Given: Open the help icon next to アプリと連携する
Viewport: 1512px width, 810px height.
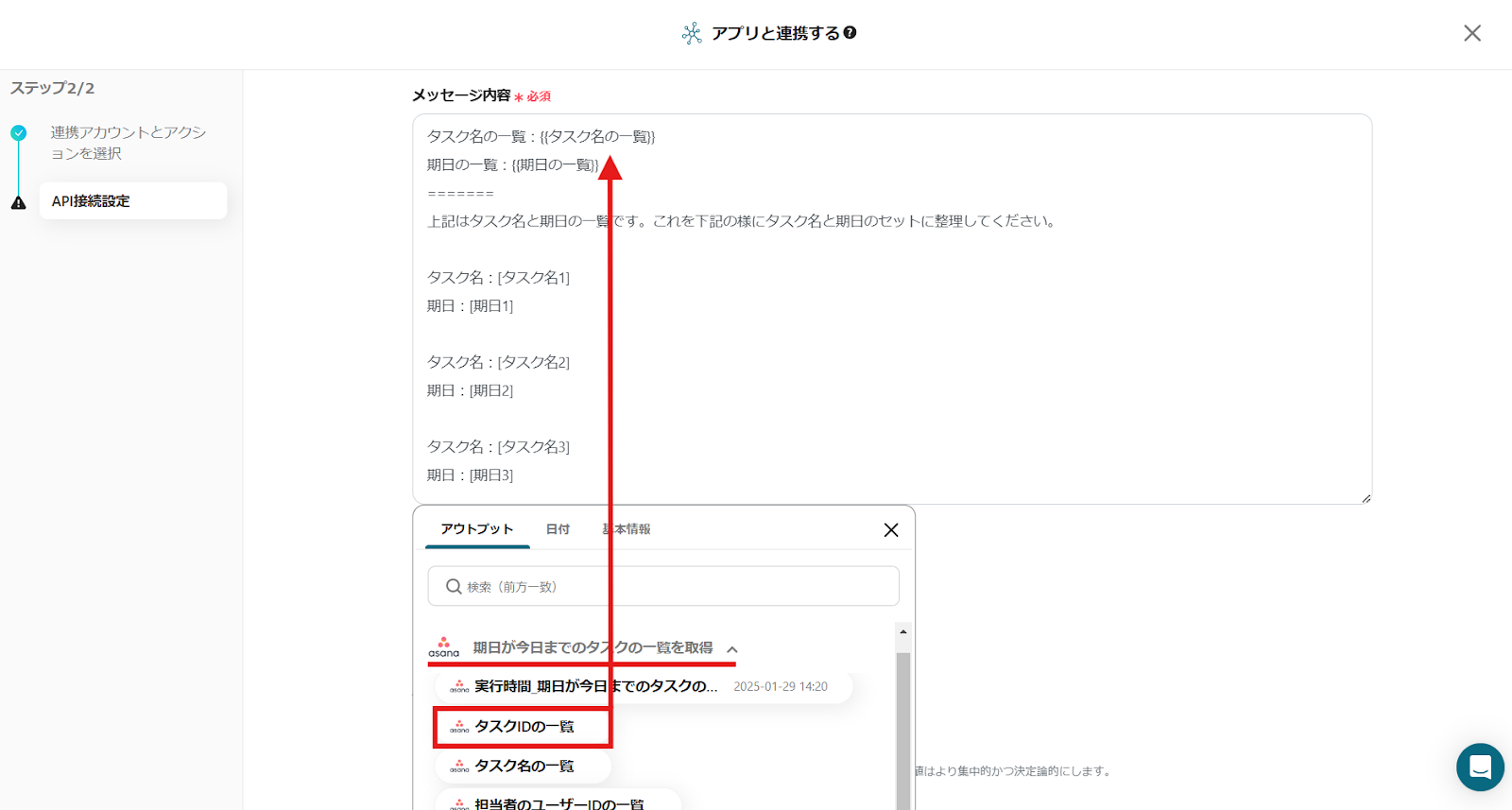Looking at the screenshot, I should pos(850,33).
